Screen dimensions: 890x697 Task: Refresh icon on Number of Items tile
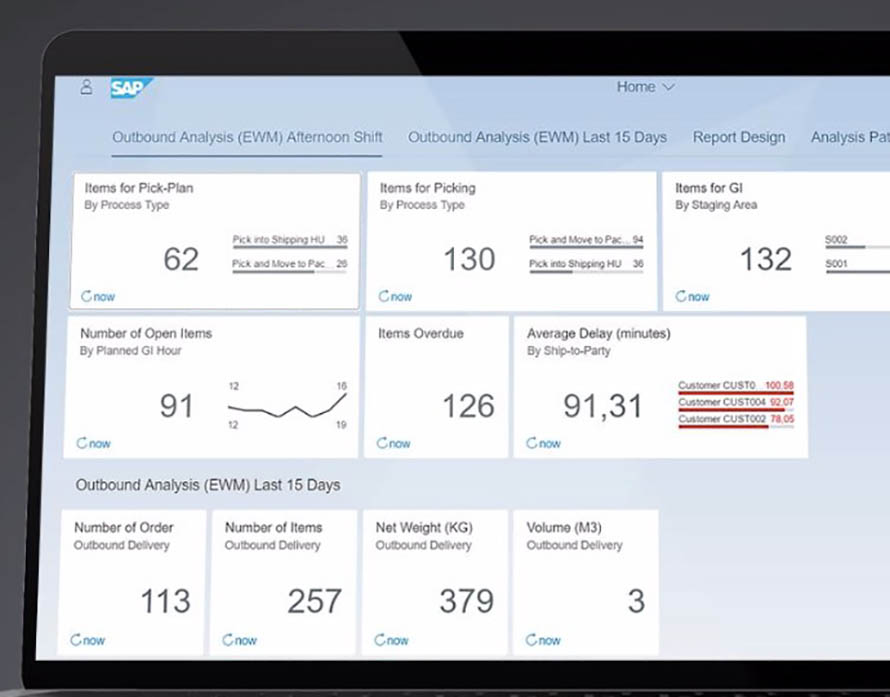228,640
